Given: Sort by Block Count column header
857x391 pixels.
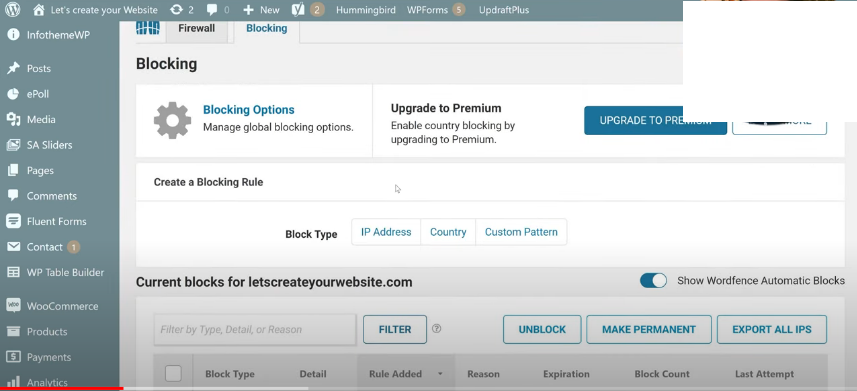Looking at the screenshot, I should point(662,374).
